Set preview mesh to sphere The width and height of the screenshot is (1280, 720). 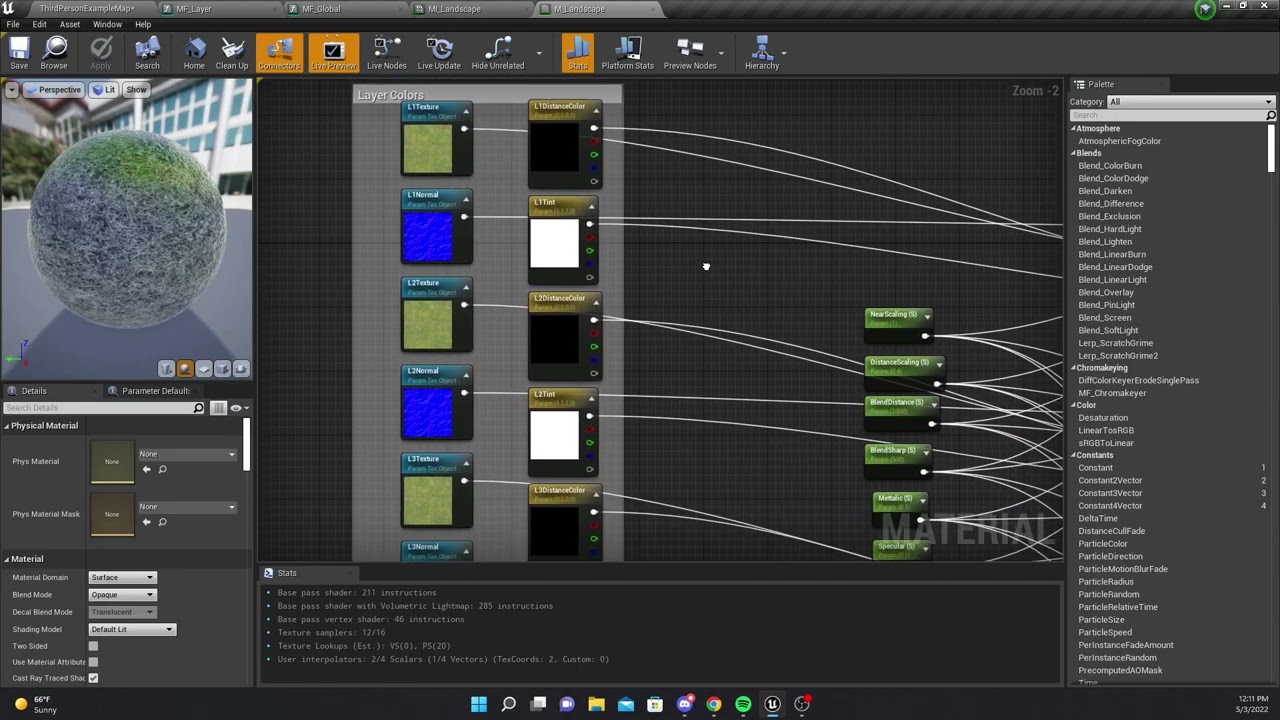185,369
